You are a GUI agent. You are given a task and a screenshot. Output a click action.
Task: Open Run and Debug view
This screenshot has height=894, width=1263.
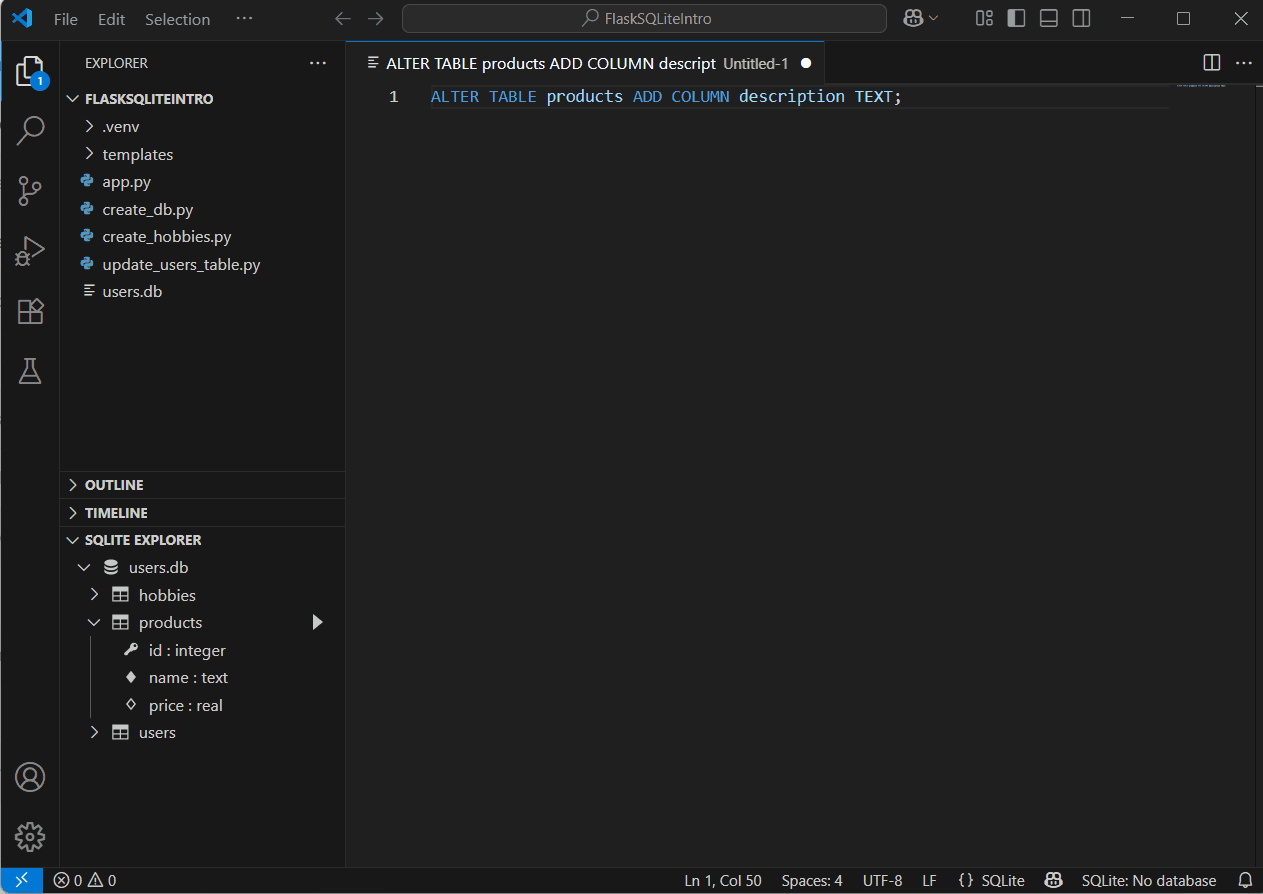tap(30, 251)
